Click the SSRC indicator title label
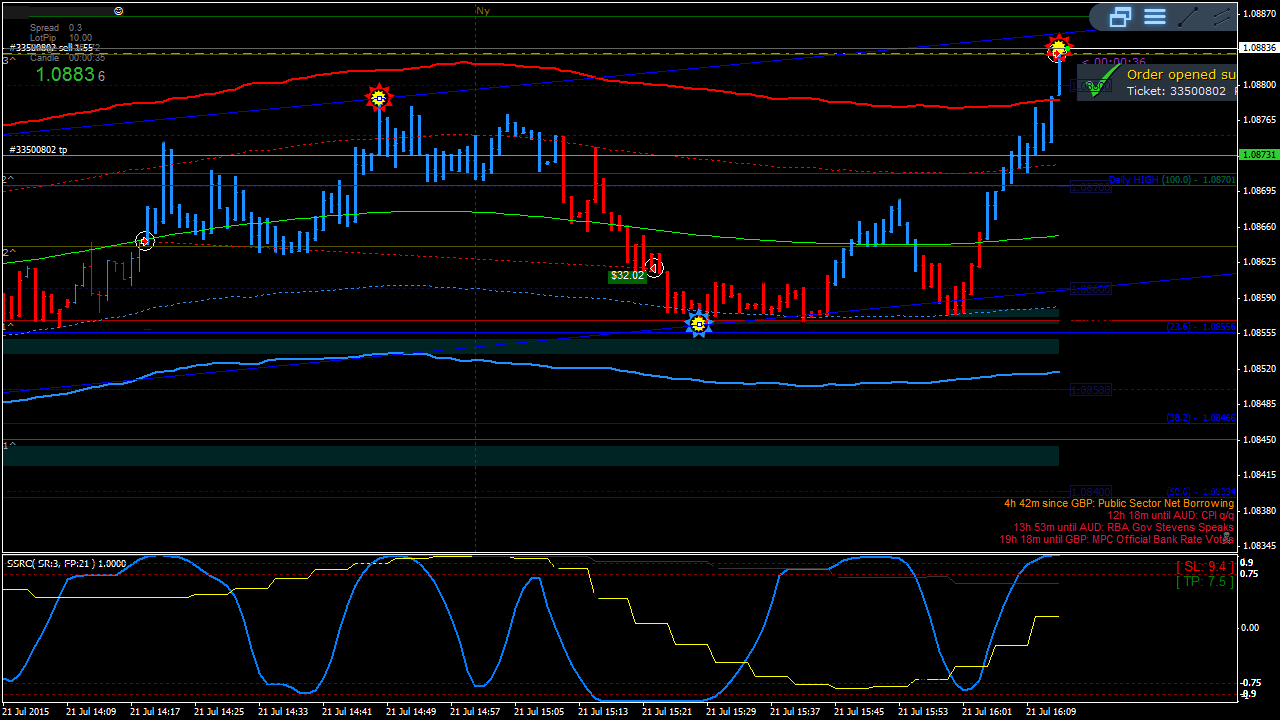This screenshot has height=720, width=1280. [66, 563]
